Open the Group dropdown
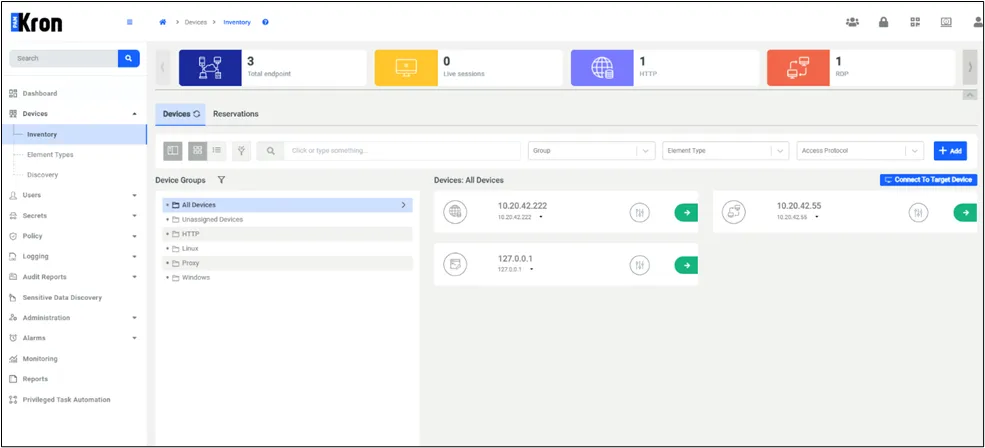This screenshot has height=448, width=985. pyautogui.click(x=591, y=151)
